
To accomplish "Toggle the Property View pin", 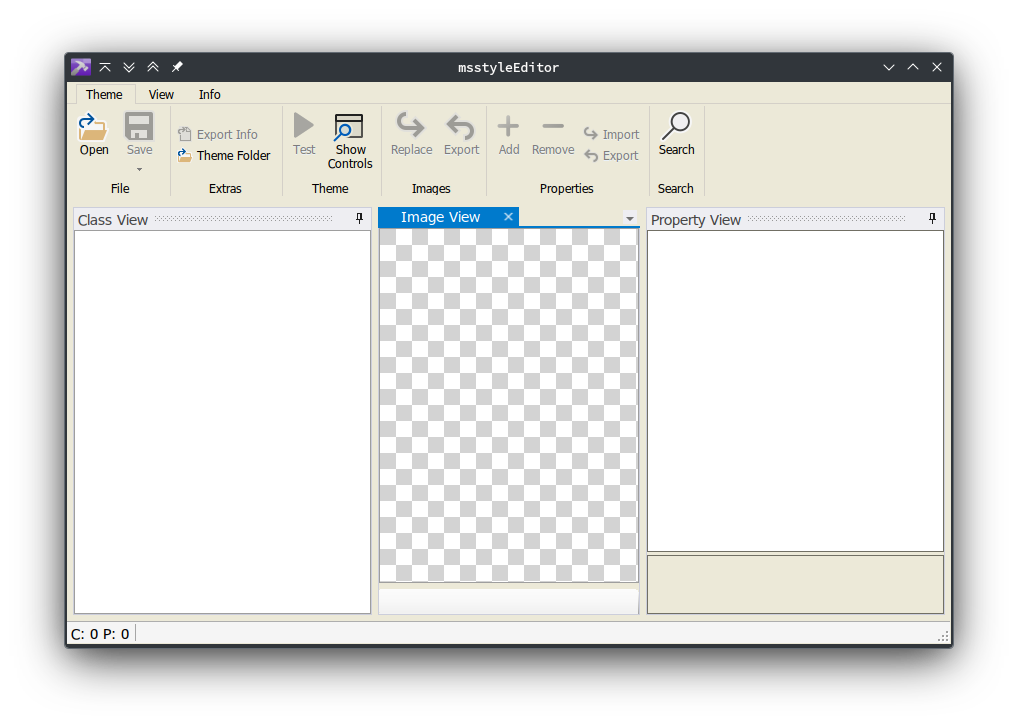I will [932, 218].
